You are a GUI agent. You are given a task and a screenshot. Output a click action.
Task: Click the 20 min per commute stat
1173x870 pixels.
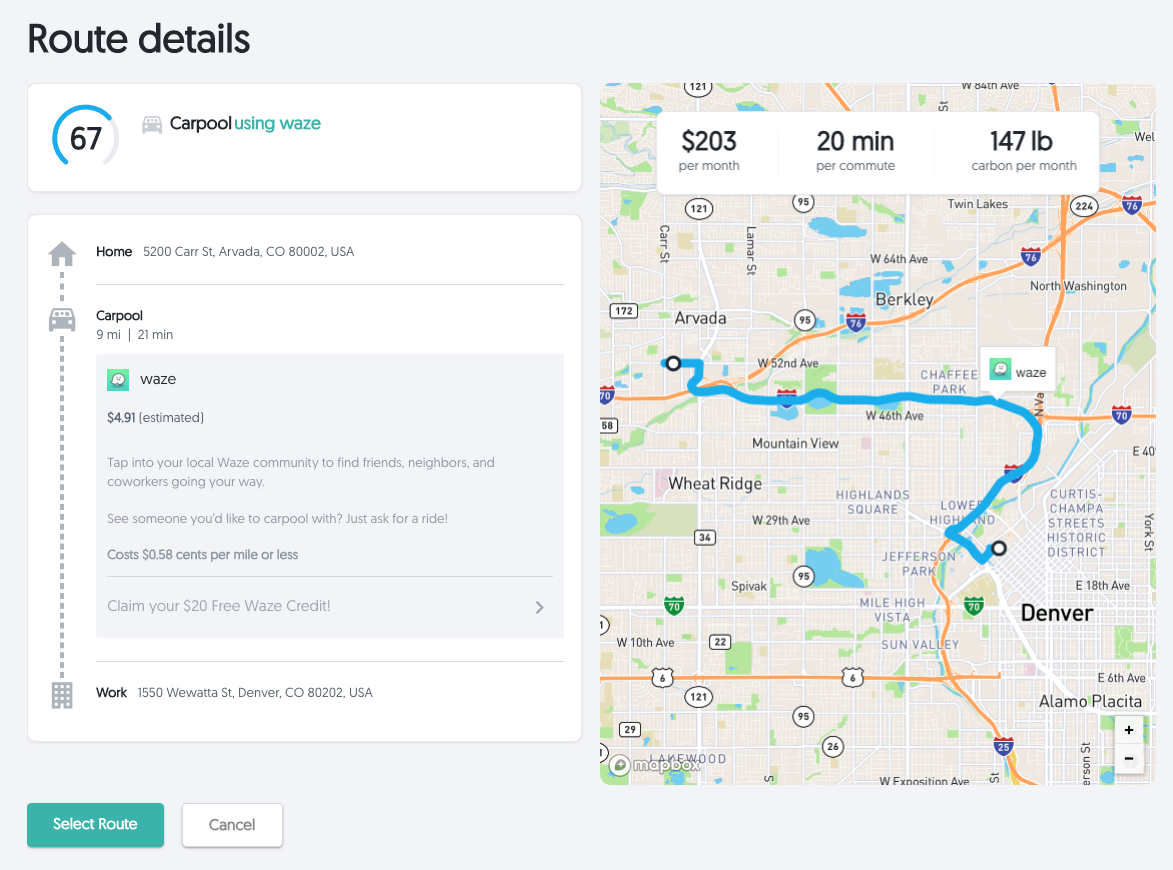pos(855,150)
